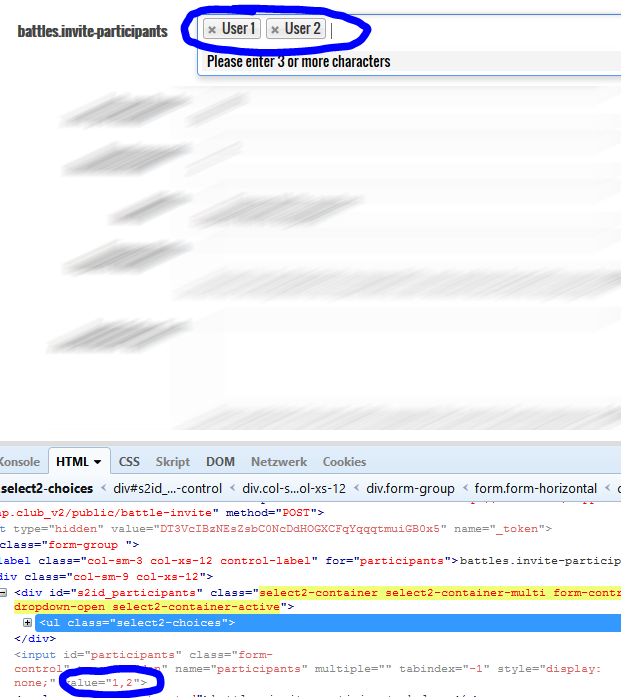Click the User 1 tag label
The image size is (621, 698).
point(239,29)
